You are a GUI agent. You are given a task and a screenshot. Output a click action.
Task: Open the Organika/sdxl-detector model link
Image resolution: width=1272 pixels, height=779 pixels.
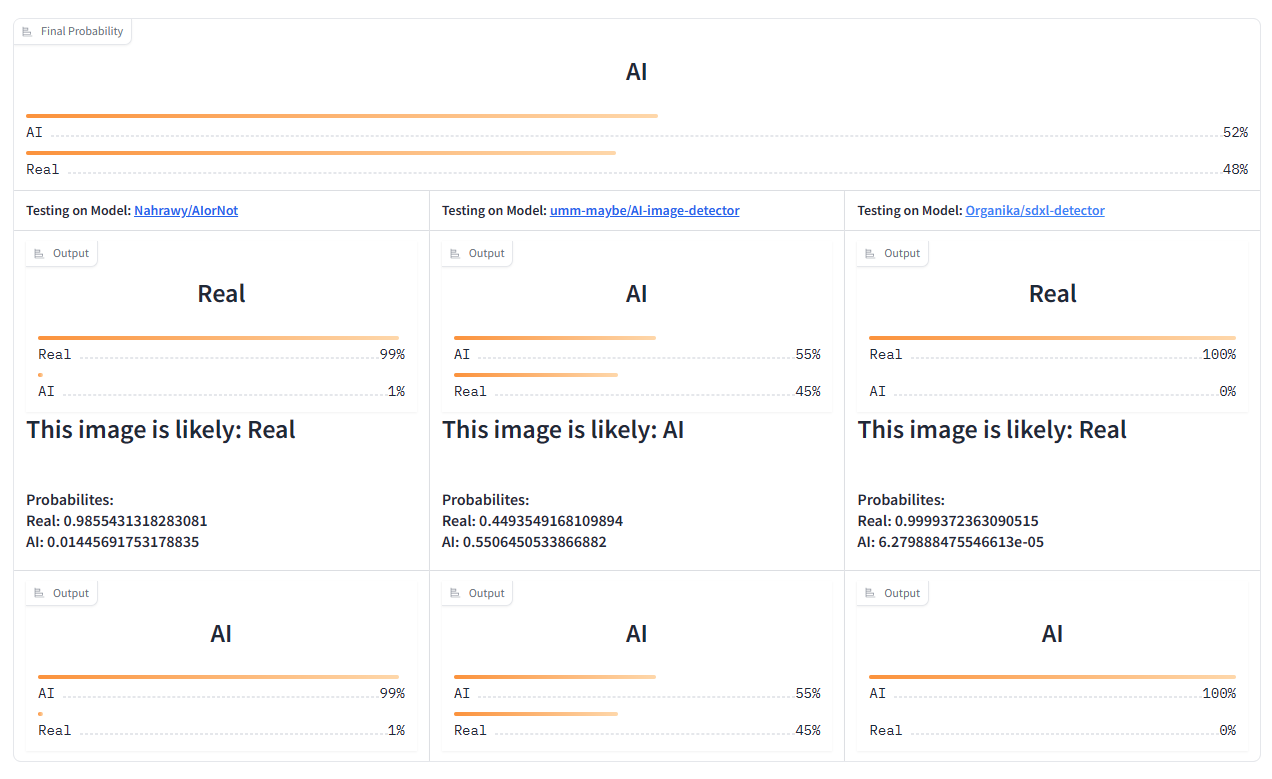click(1034, 211)
